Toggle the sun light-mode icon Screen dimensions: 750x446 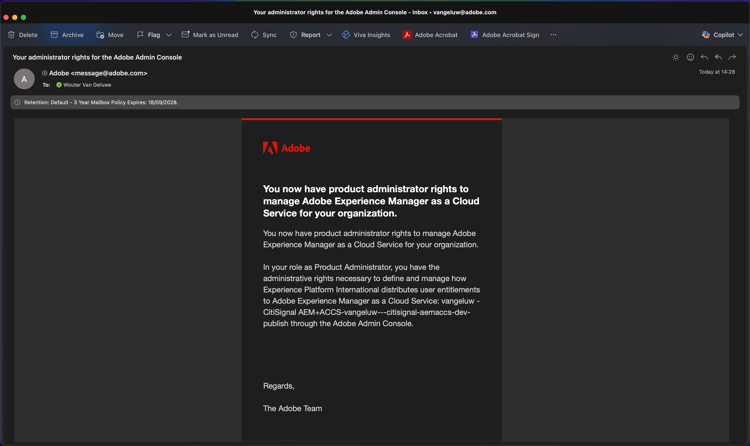coord(675,57)
